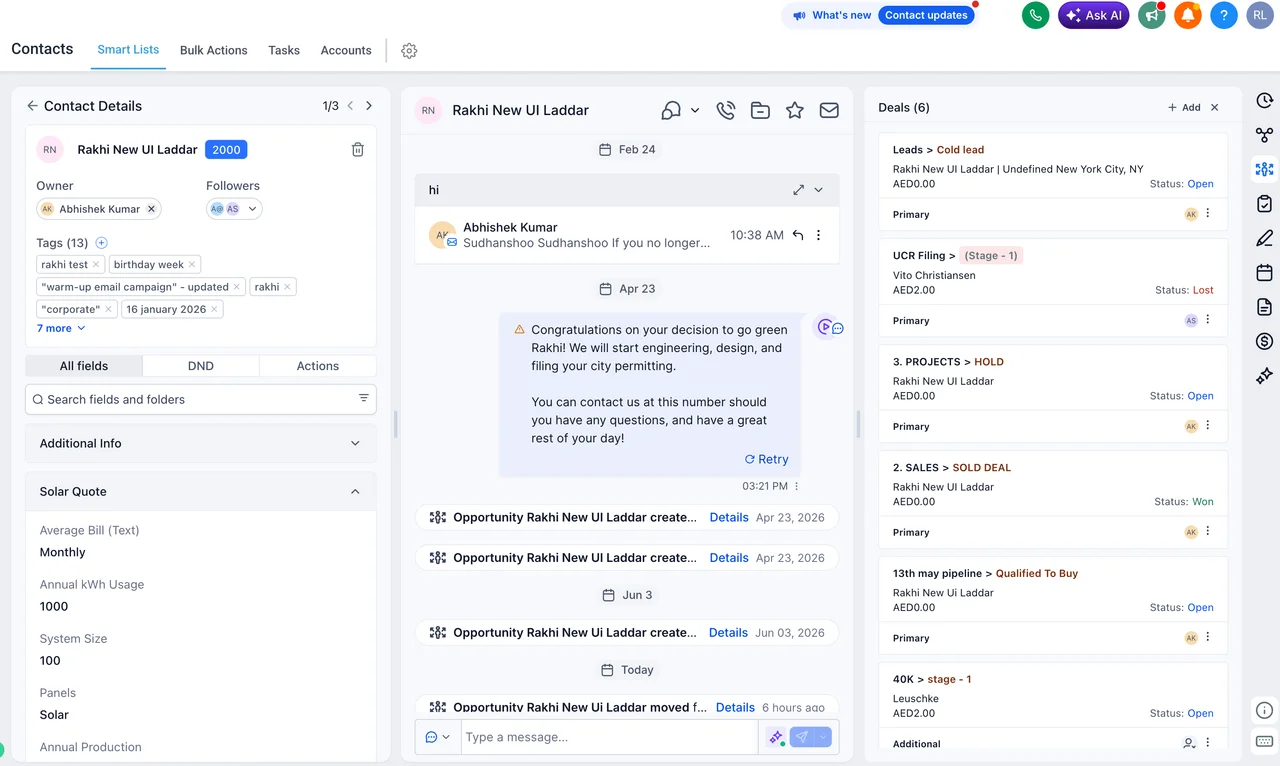Go back using Contact Details arrow

click(x=32, y=106)
